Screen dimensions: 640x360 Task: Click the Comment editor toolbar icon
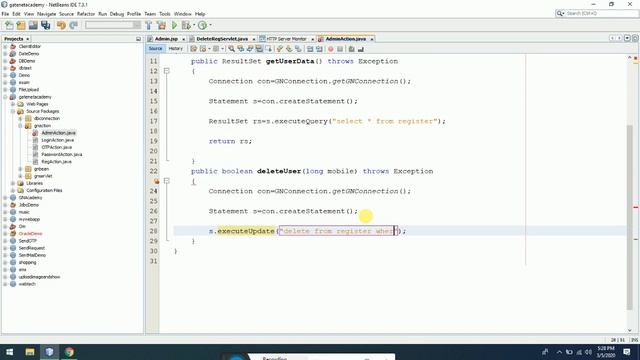[x=351, y=49]
